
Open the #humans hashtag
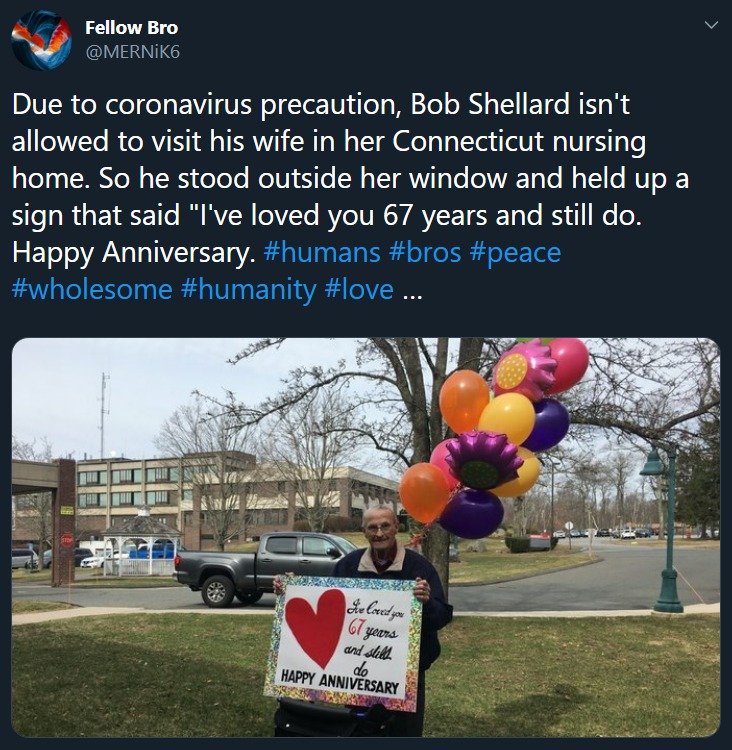point(322,252)
